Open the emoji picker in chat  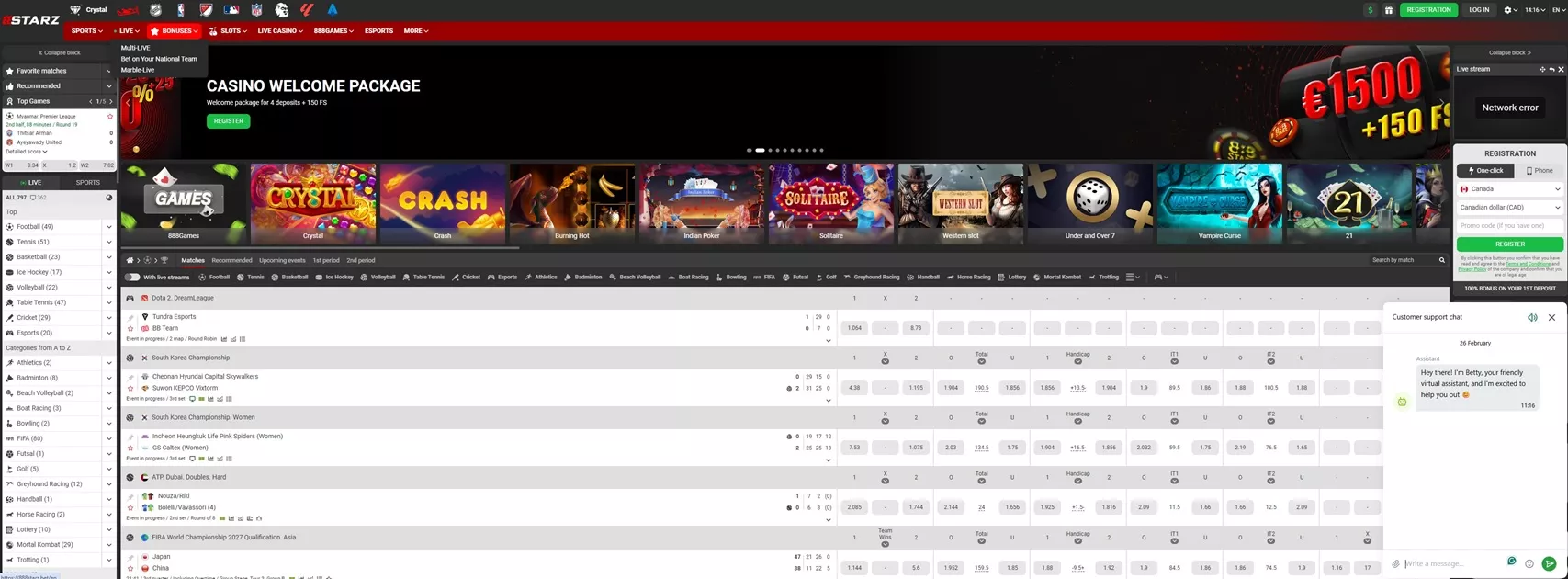coord(1529,563)
